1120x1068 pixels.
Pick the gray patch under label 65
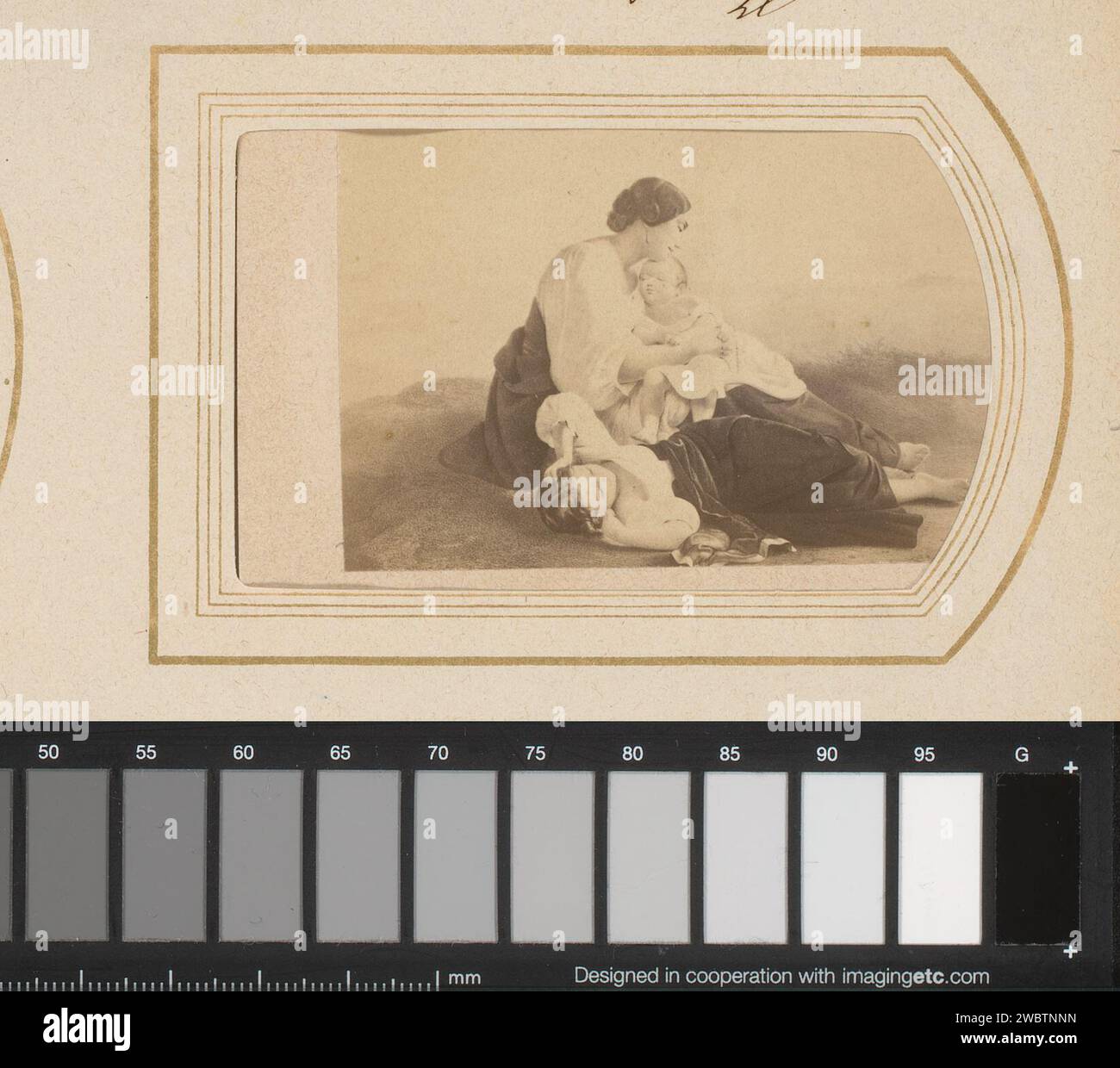[358, 855]
